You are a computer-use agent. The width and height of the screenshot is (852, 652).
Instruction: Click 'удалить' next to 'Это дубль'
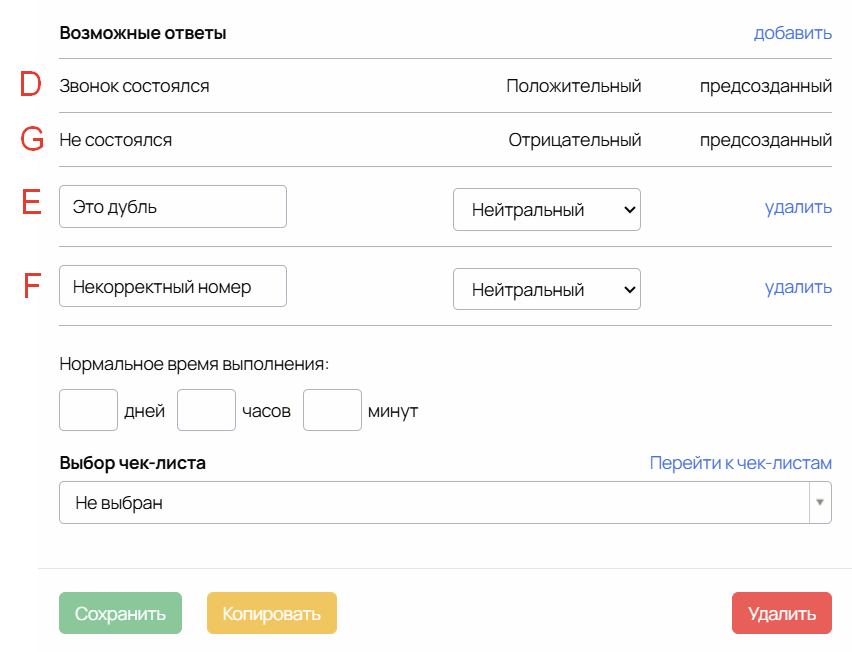pos(798,208)
